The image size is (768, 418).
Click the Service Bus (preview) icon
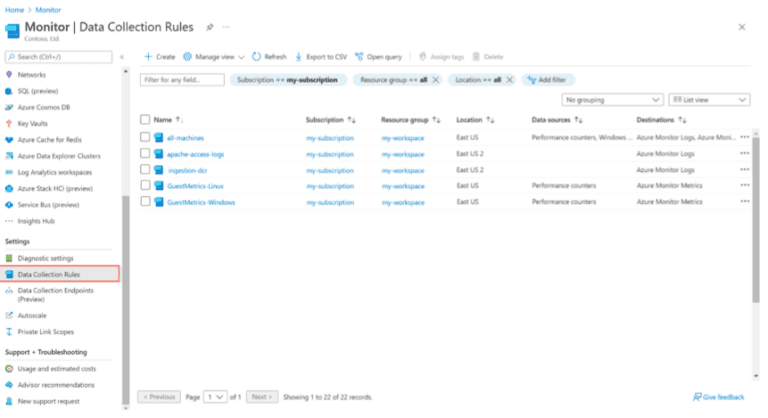[x=9, y=204]
